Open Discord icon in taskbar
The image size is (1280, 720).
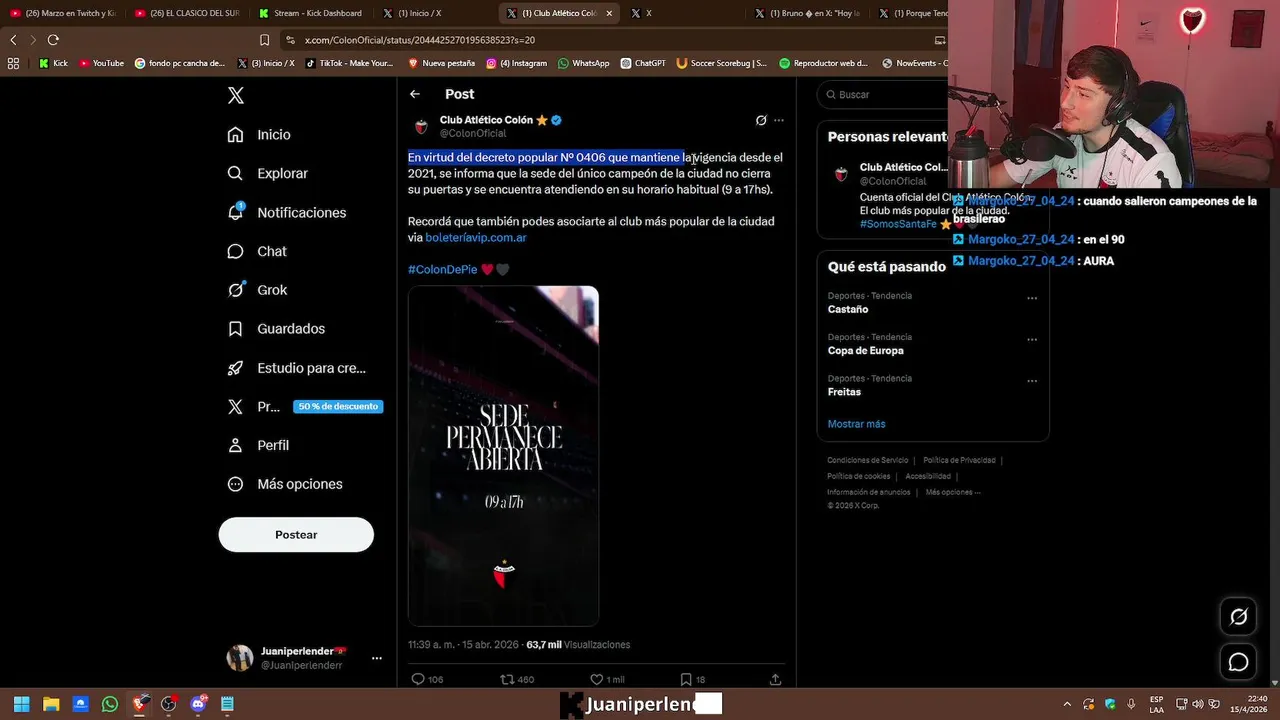click(x=198, y=704)
